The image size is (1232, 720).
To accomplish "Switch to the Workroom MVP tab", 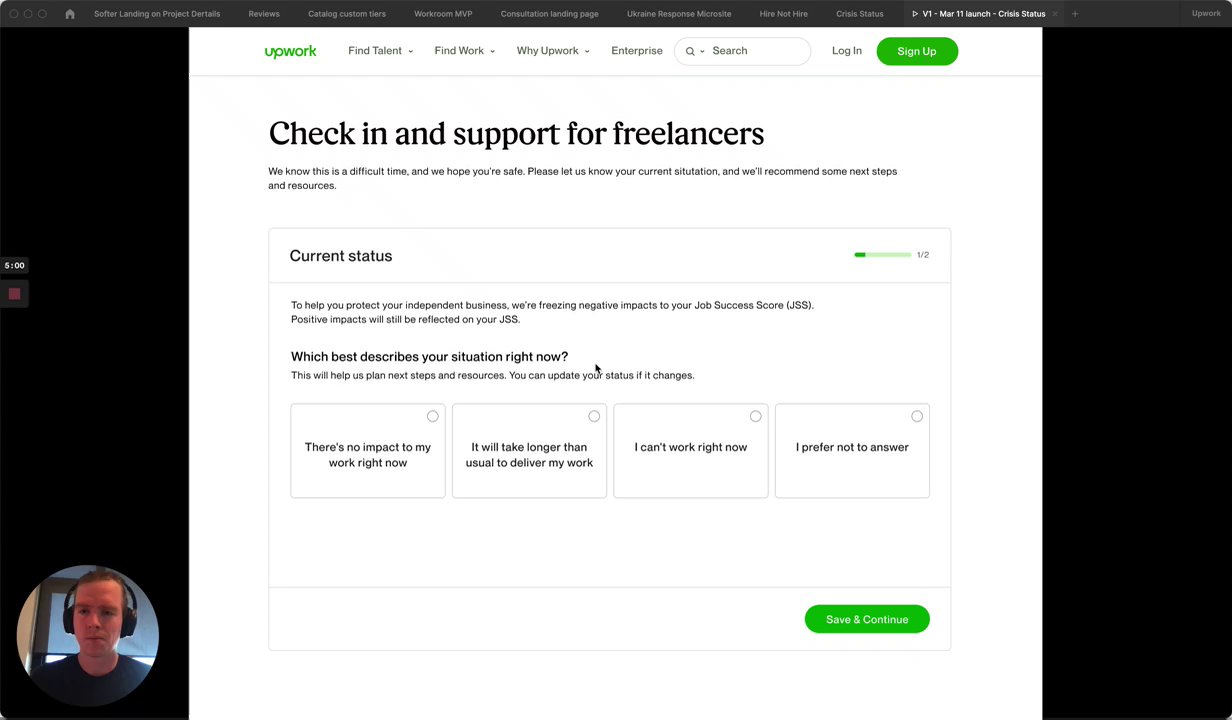I will coord(443,14).
